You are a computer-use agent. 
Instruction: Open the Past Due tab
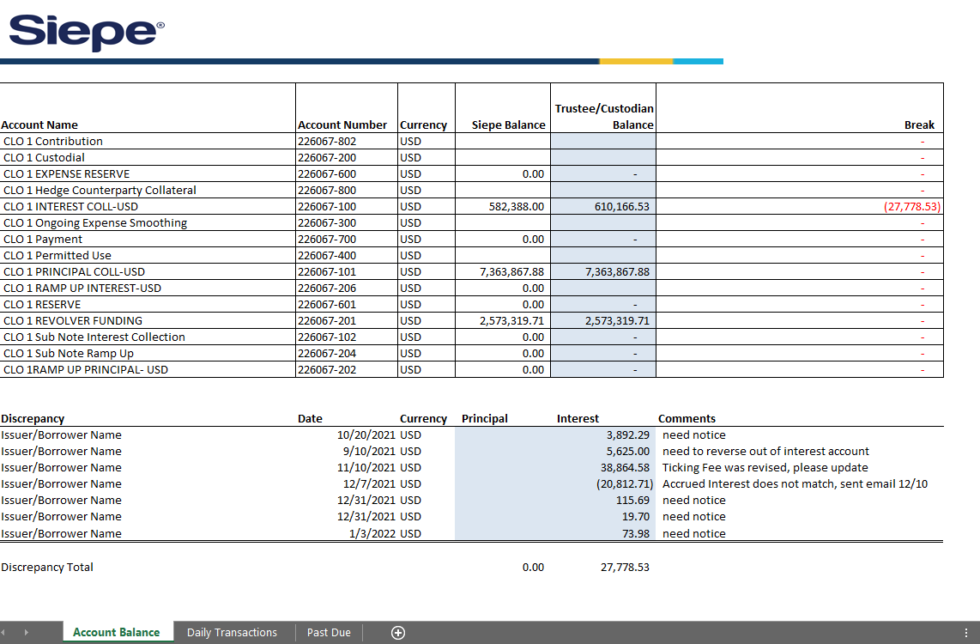click(328, 632)
